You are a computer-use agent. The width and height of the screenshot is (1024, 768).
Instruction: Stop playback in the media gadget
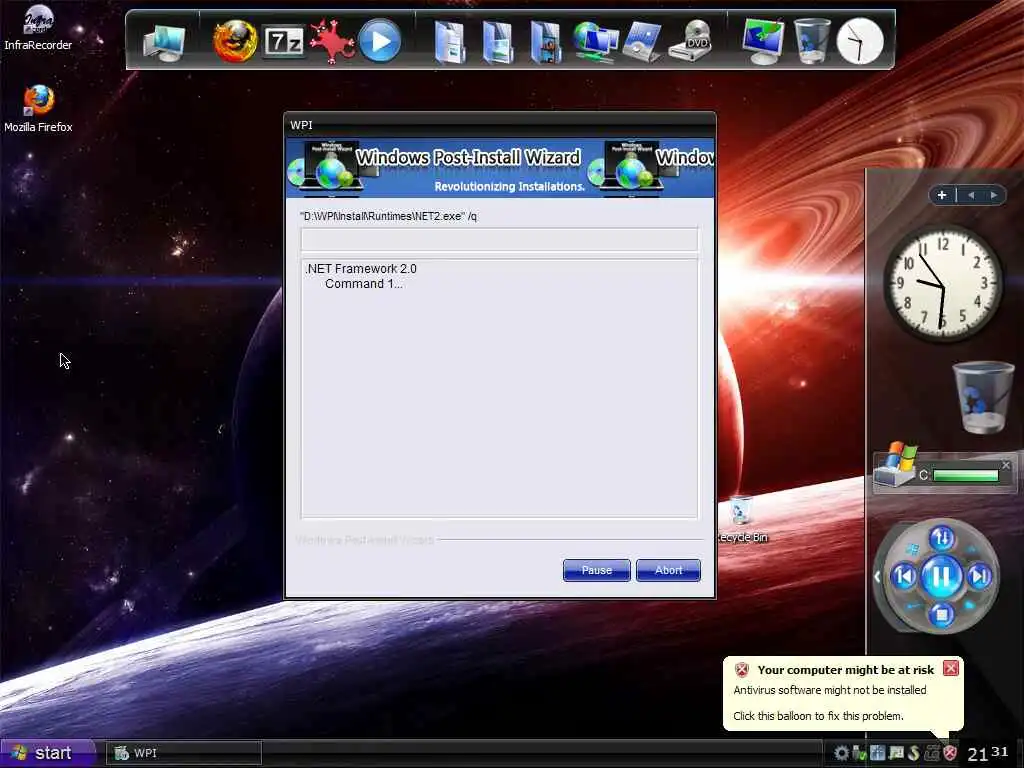[x=941, y=614]
